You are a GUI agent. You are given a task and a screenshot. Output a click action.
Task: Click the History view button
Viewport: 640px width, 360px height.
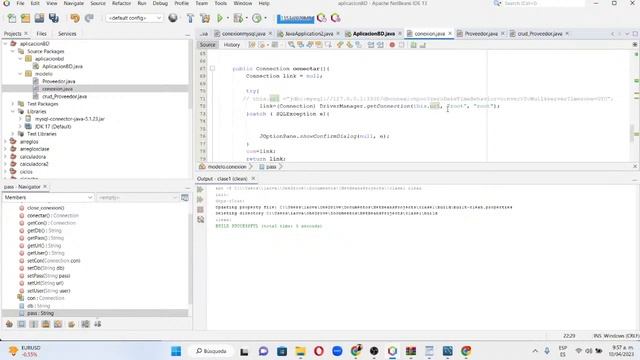click(x=231, y=45)
